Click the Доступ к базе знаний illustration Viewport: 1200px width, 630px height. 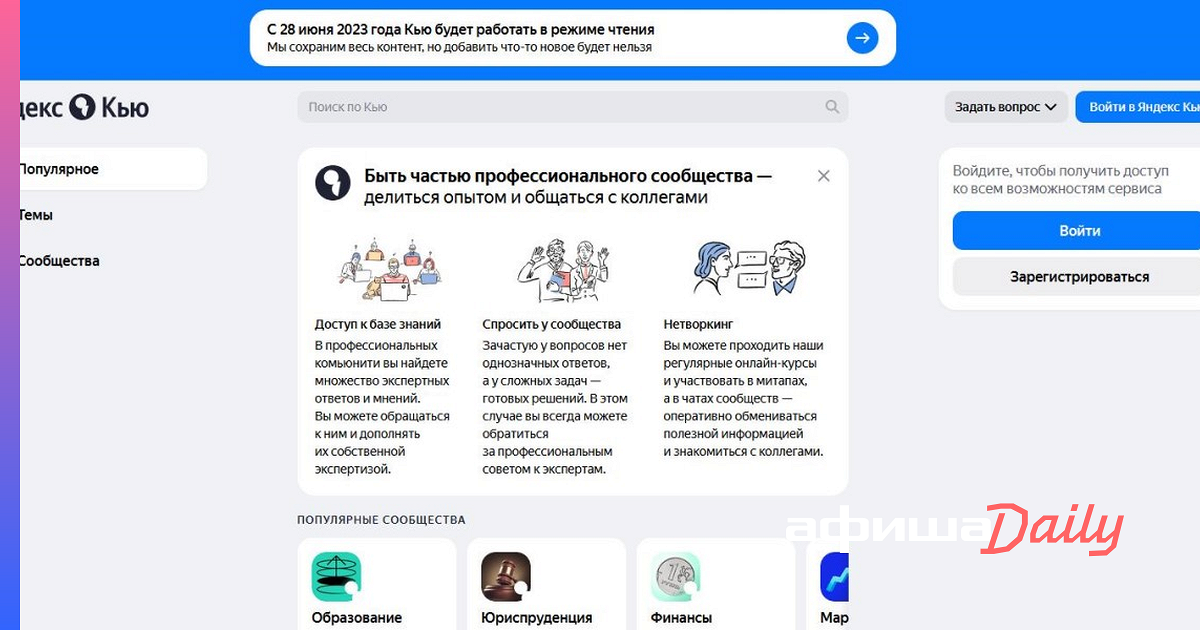point(390,270)
